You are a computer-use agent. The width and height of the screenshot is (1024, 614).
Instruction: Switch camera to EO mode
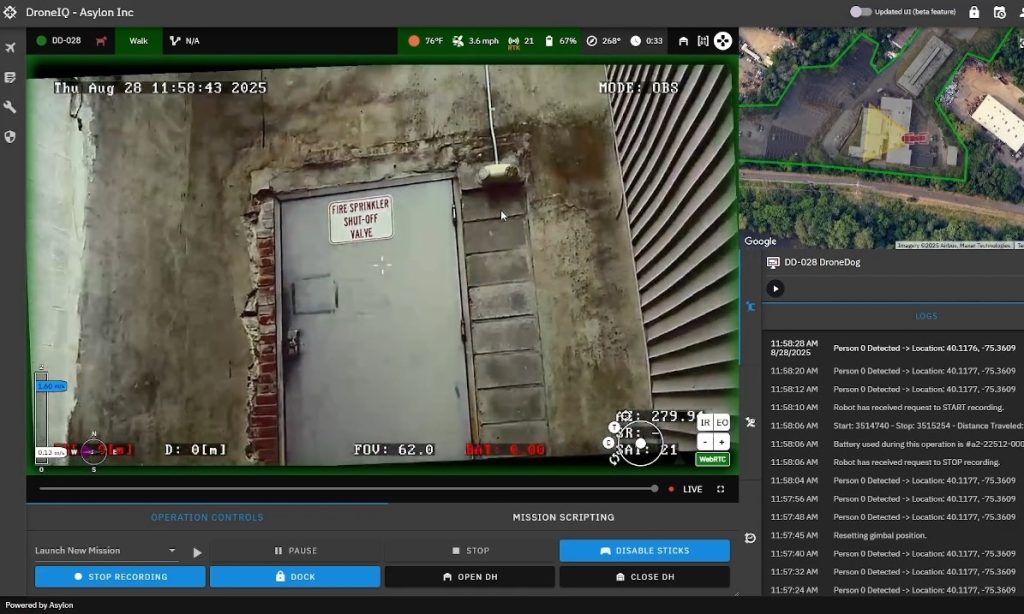(722, 423)
